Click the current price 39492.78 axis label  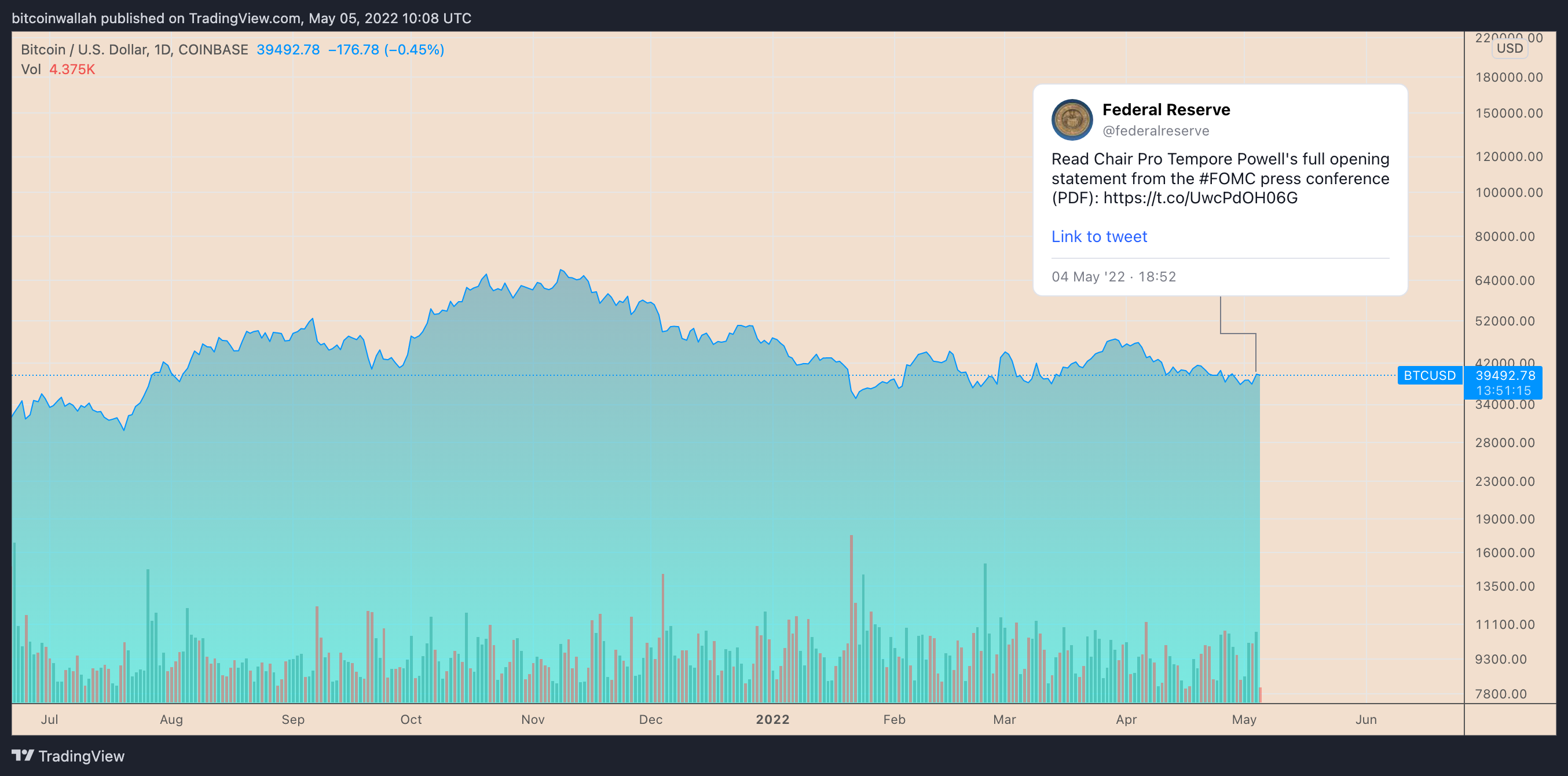[1505, 375]
